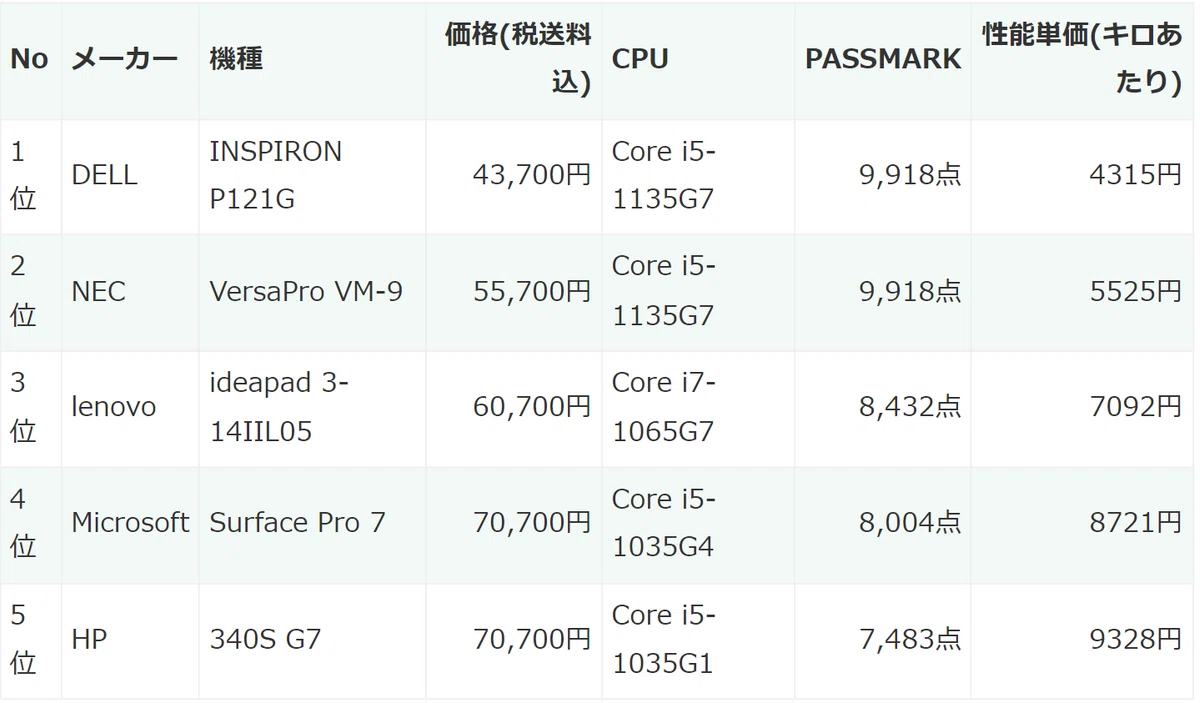Select the No column header
1200x703 pixels.
tap(30, 59)
